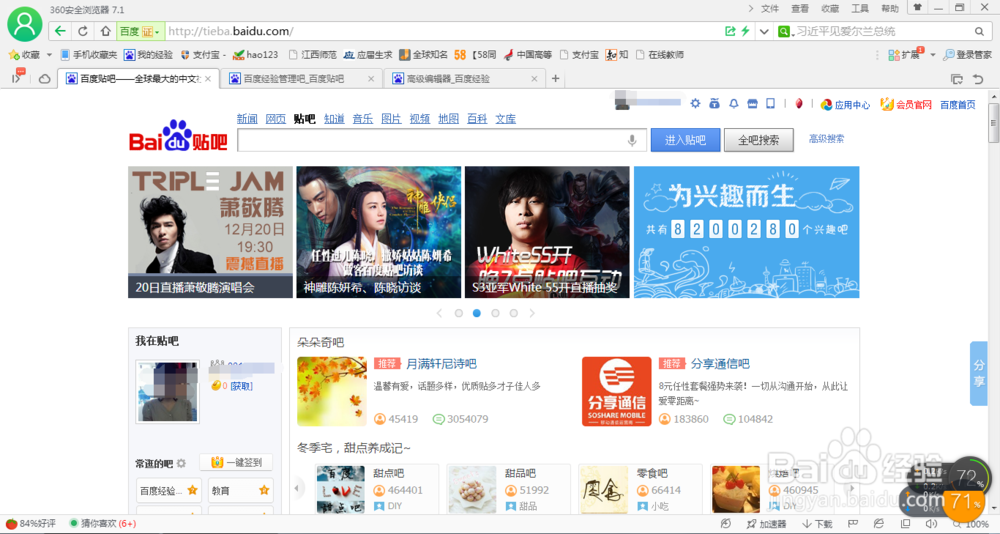1000x534 pixels.
Task: Click the mobile phone icon
Action: [x=770, y=103]
